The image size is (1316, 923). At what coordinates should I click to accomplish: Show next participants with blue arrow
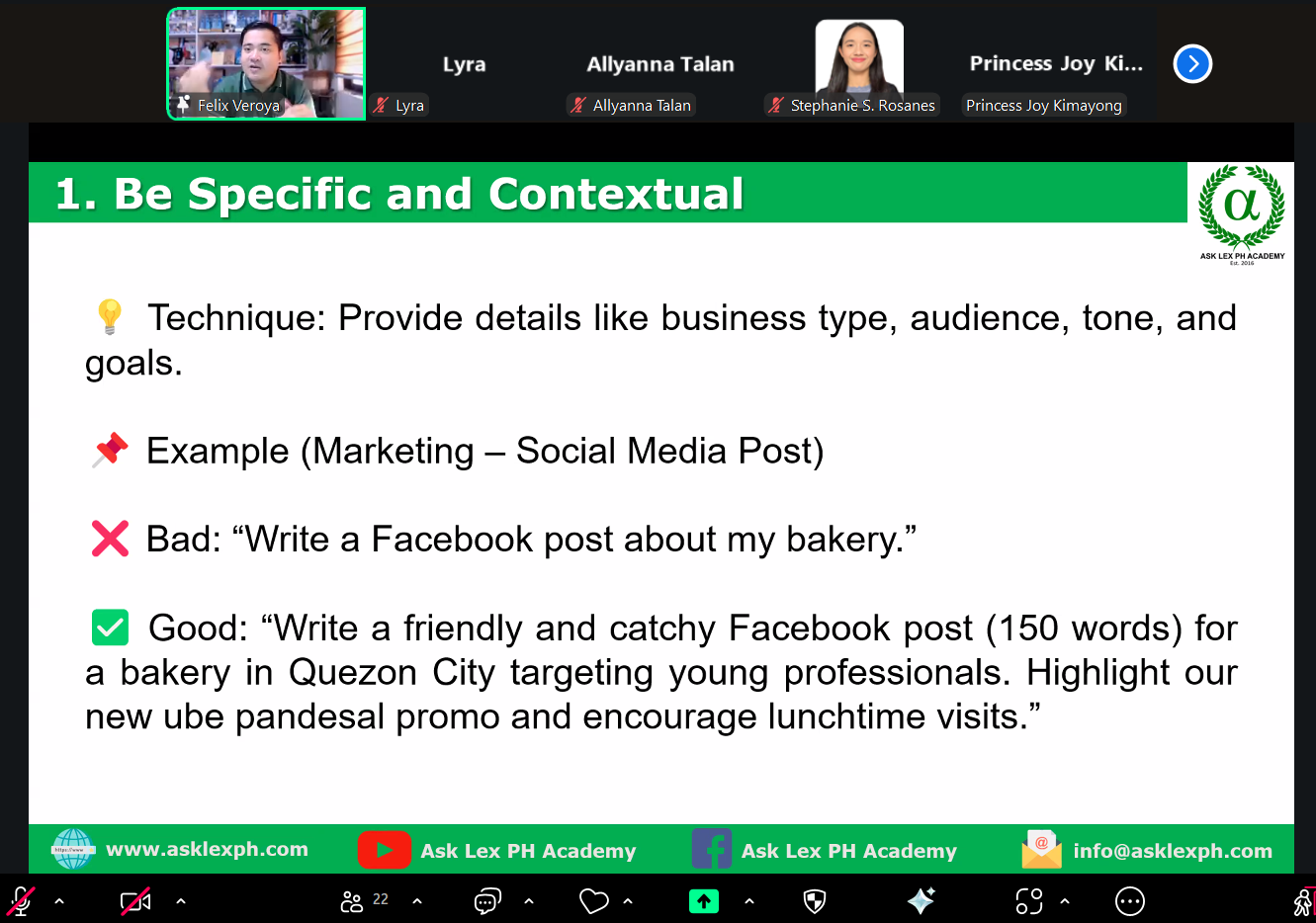[x=1192, y=64]
